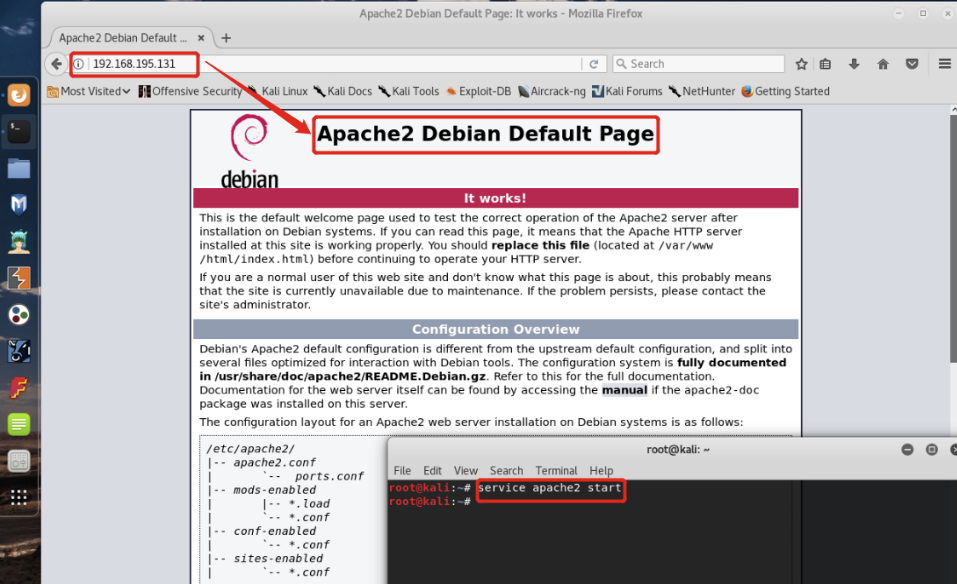This screenshot has width=957, height=584.
Task: Open the Kali Forums bookmark
Action: [627, 92]
